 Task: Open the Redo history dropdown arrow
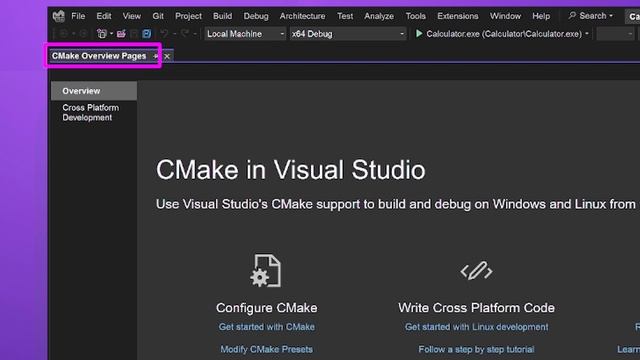tap(195, 34)
